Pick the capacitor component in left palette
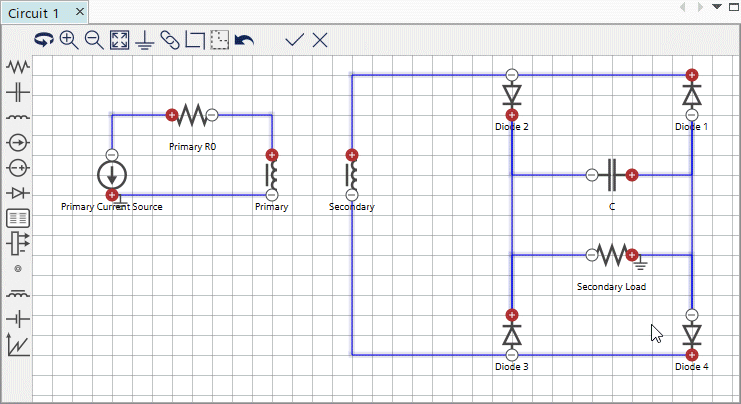Viewport: 741px width, 404px height. (x=18, y=92)
